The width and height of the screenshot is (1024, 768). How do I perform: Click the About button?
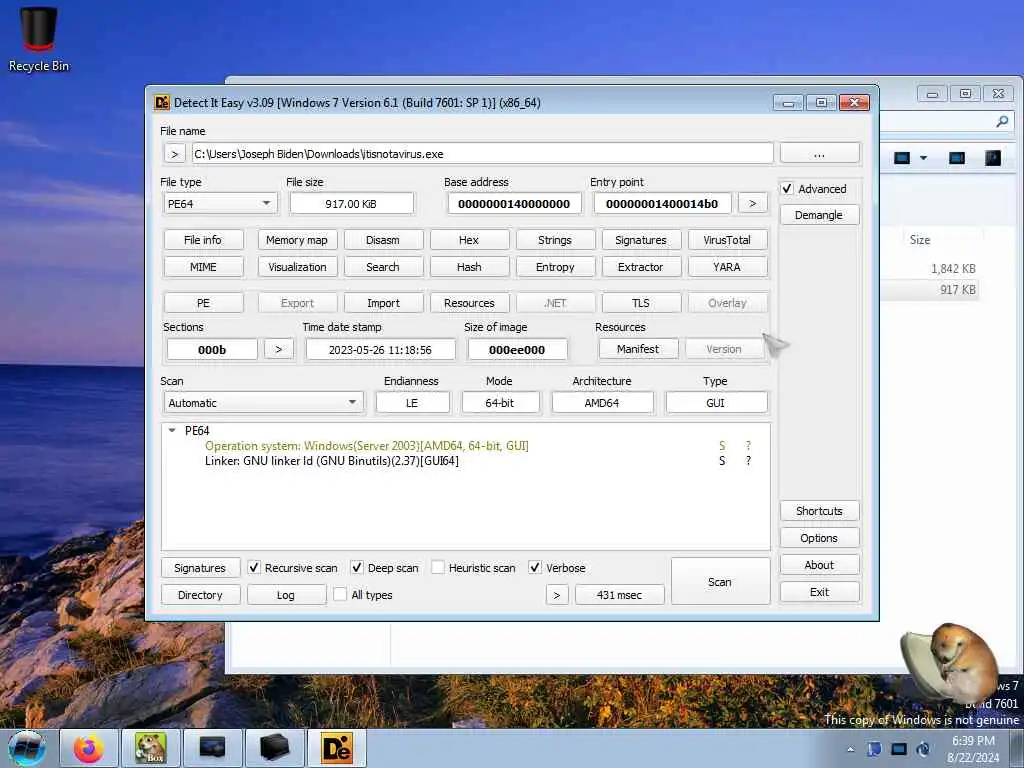pyautogui.click(x=819, y=565)
